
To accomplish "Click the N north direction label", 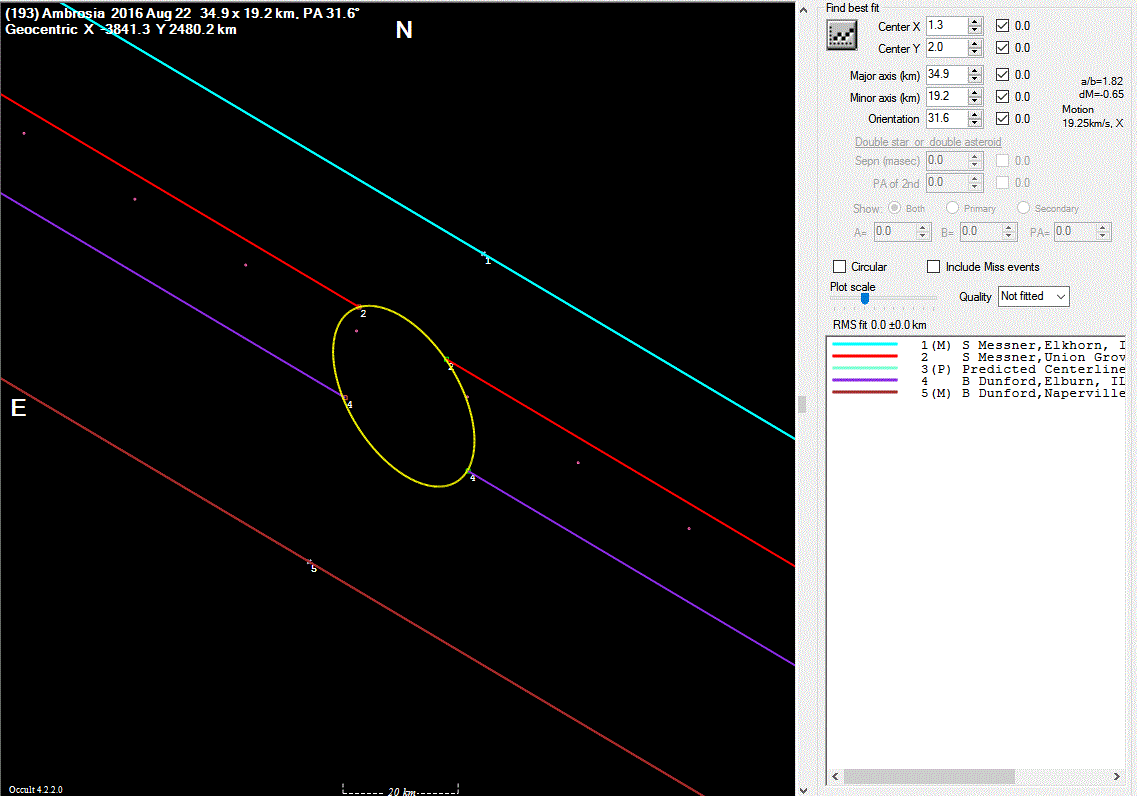I will coord(404,30).
